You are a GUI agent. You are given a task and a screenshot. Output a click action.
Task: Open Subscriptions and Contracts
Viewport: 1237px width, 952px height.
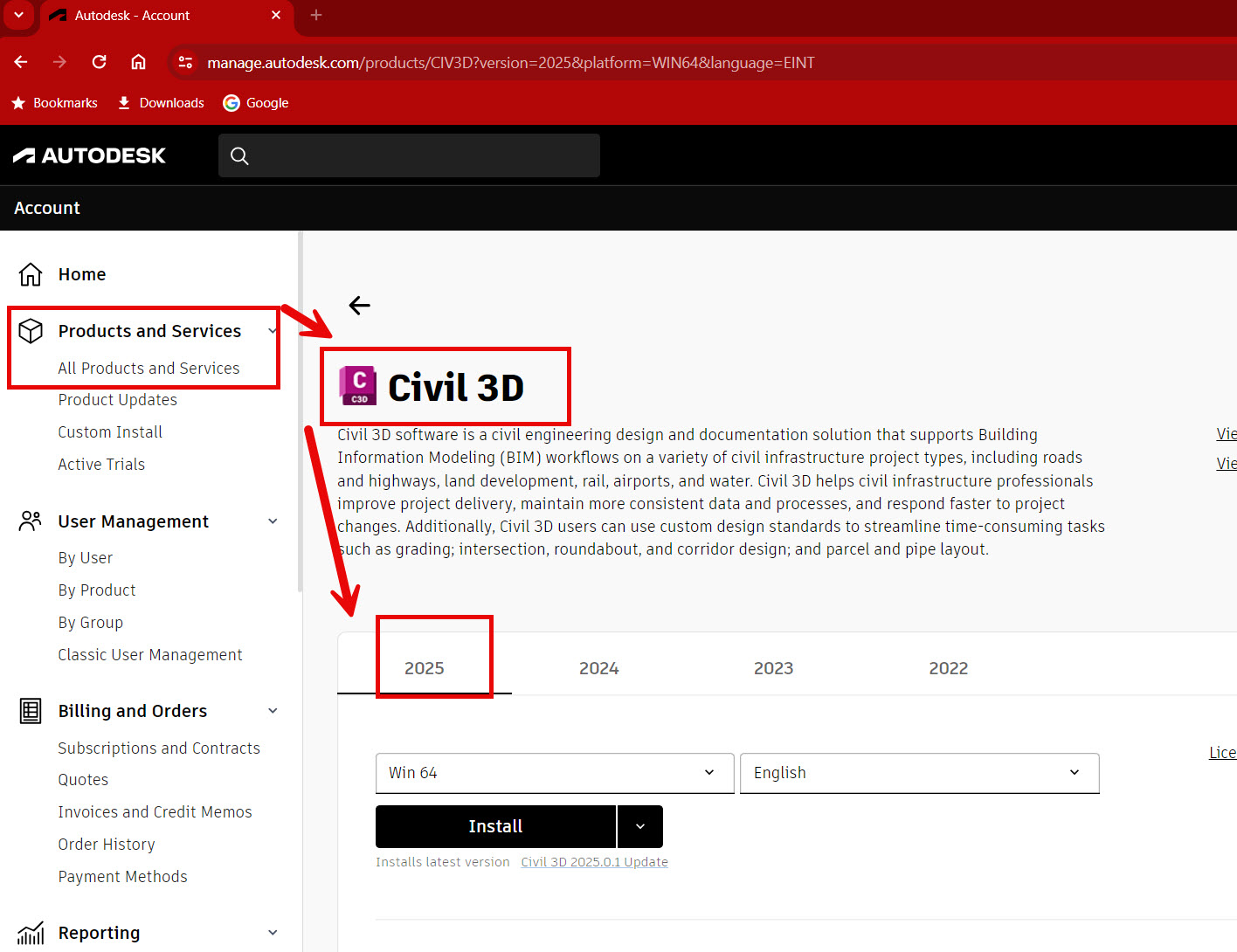(159, 748)
